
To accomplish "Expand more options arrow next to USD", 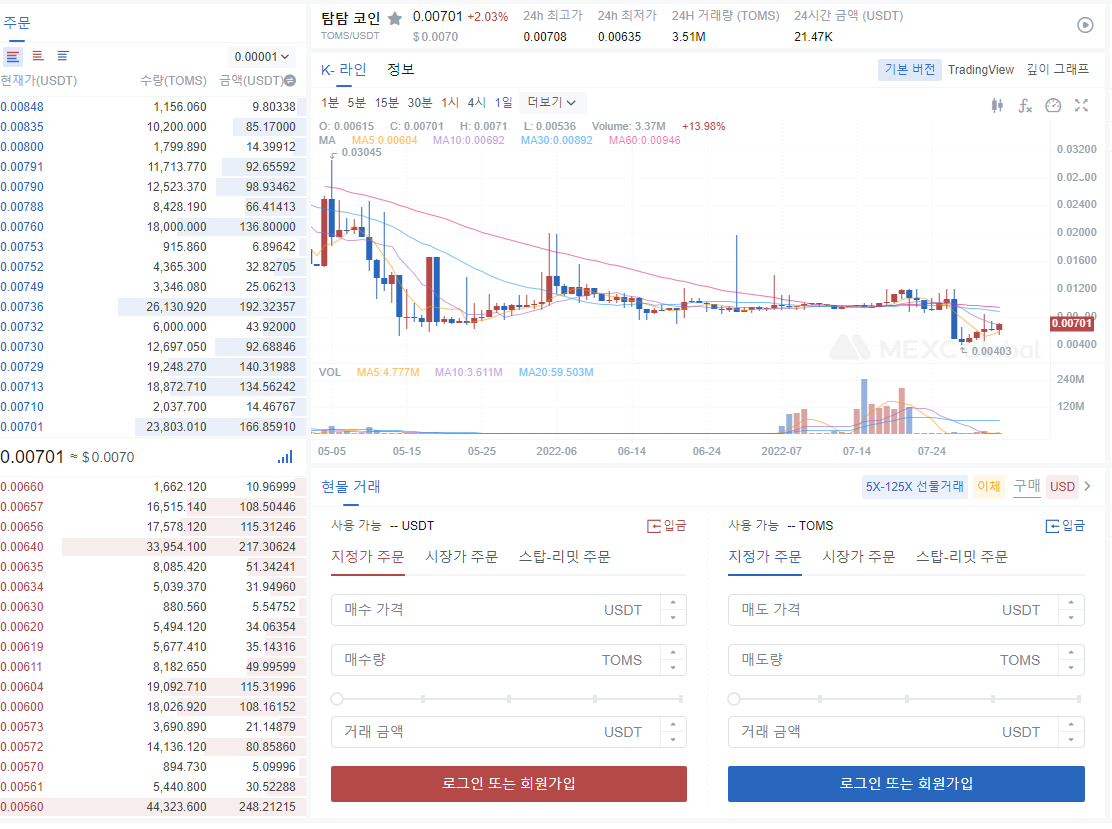I will point(1088,486).
